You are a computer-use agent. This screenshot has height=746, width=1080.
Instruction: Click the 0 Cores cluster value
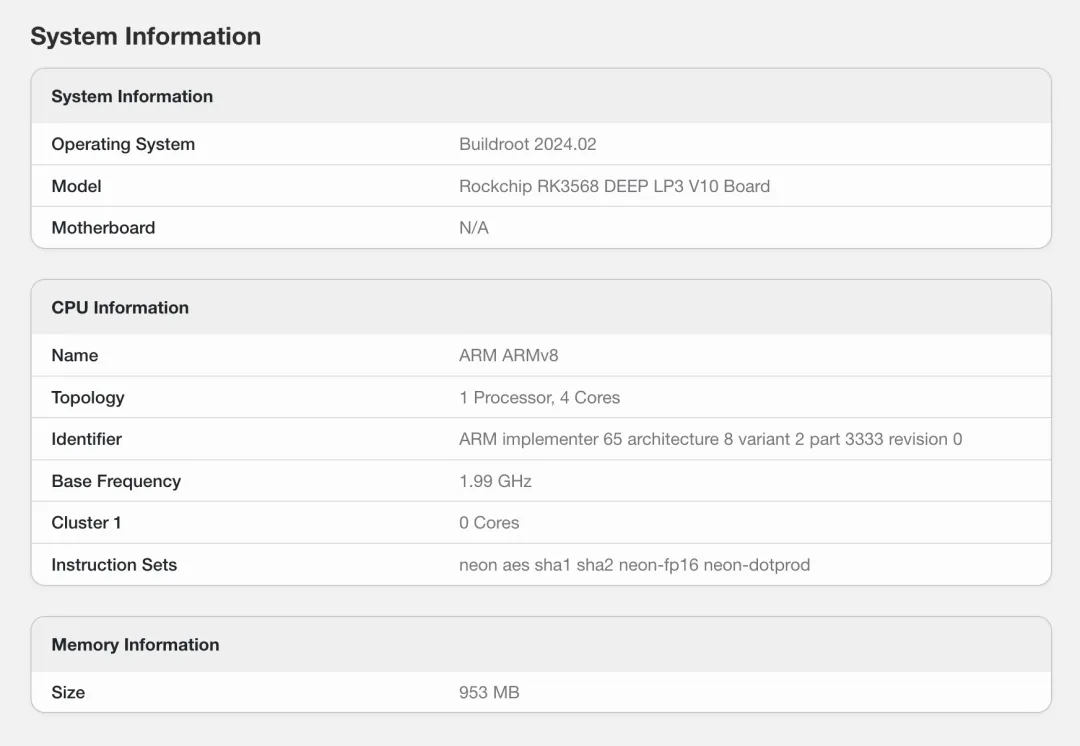489,523
